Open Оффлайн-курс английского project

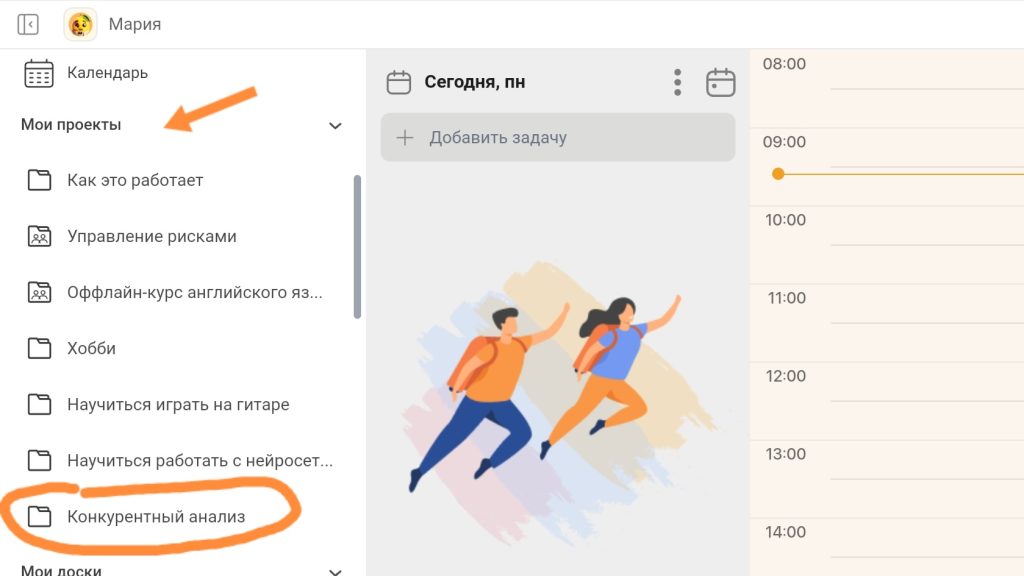195,293
